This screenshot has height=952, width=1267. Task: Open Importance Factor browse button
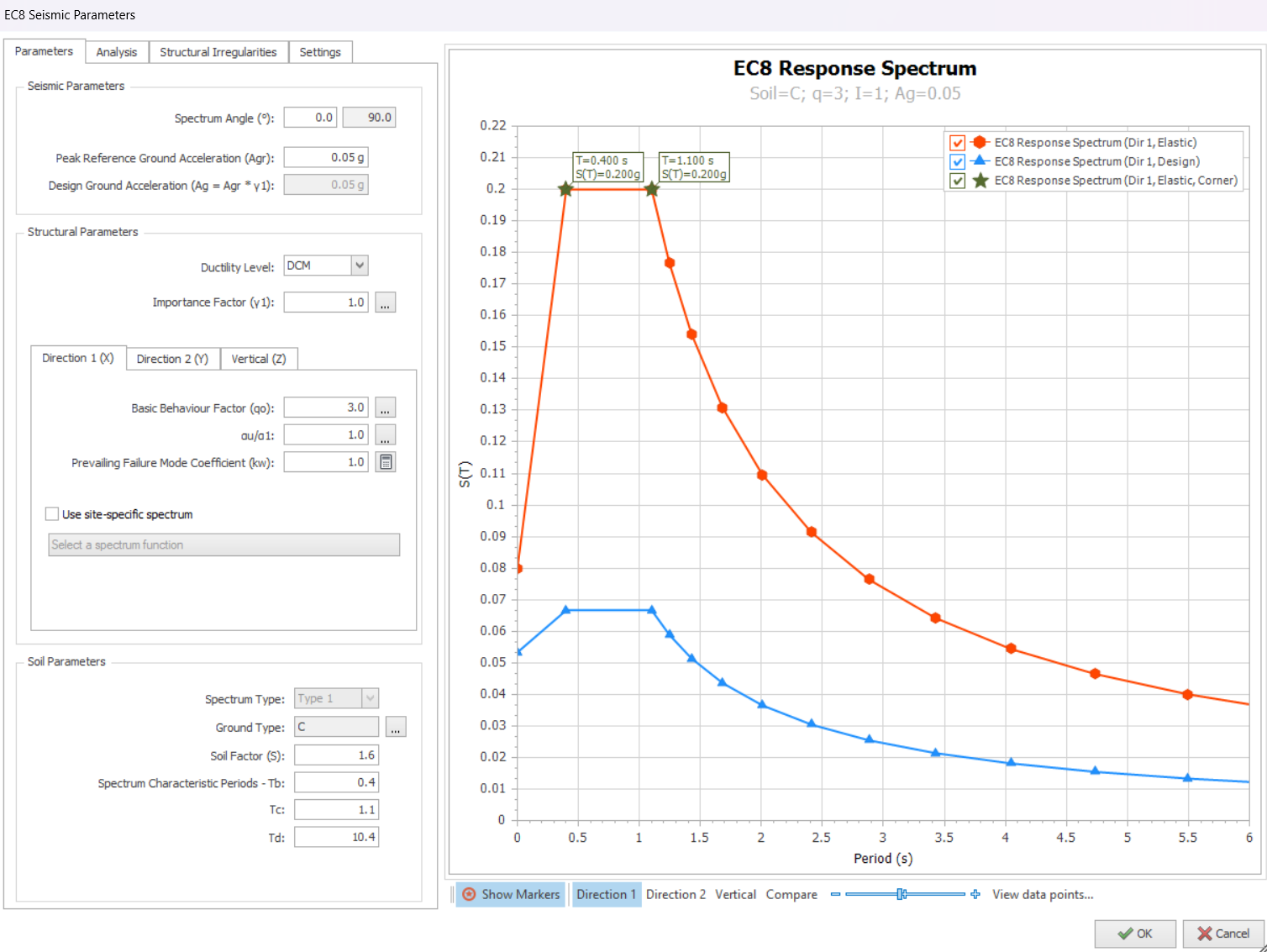[385, 302]
